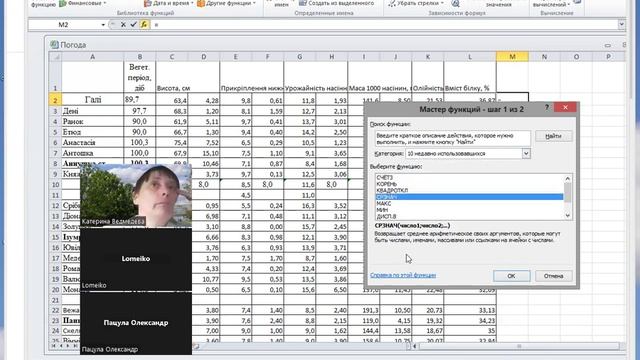
Task: Click cell D7 with value 15,10
Action: coord(204,153)
